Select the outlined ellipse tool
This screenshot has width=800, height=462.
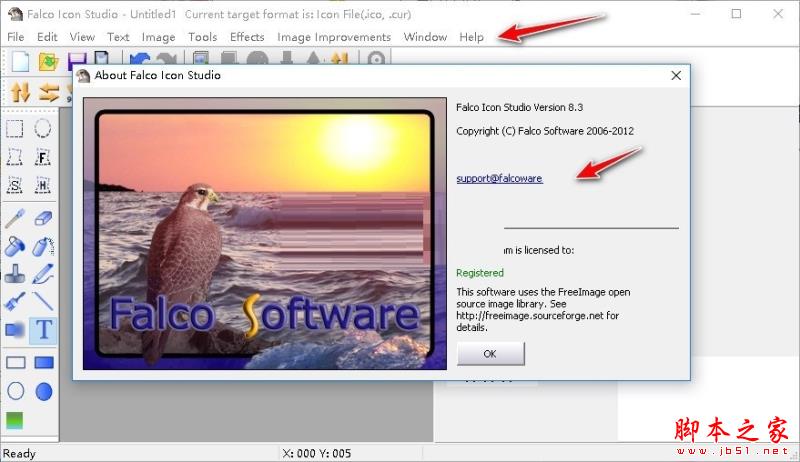(x=15, y=391)
